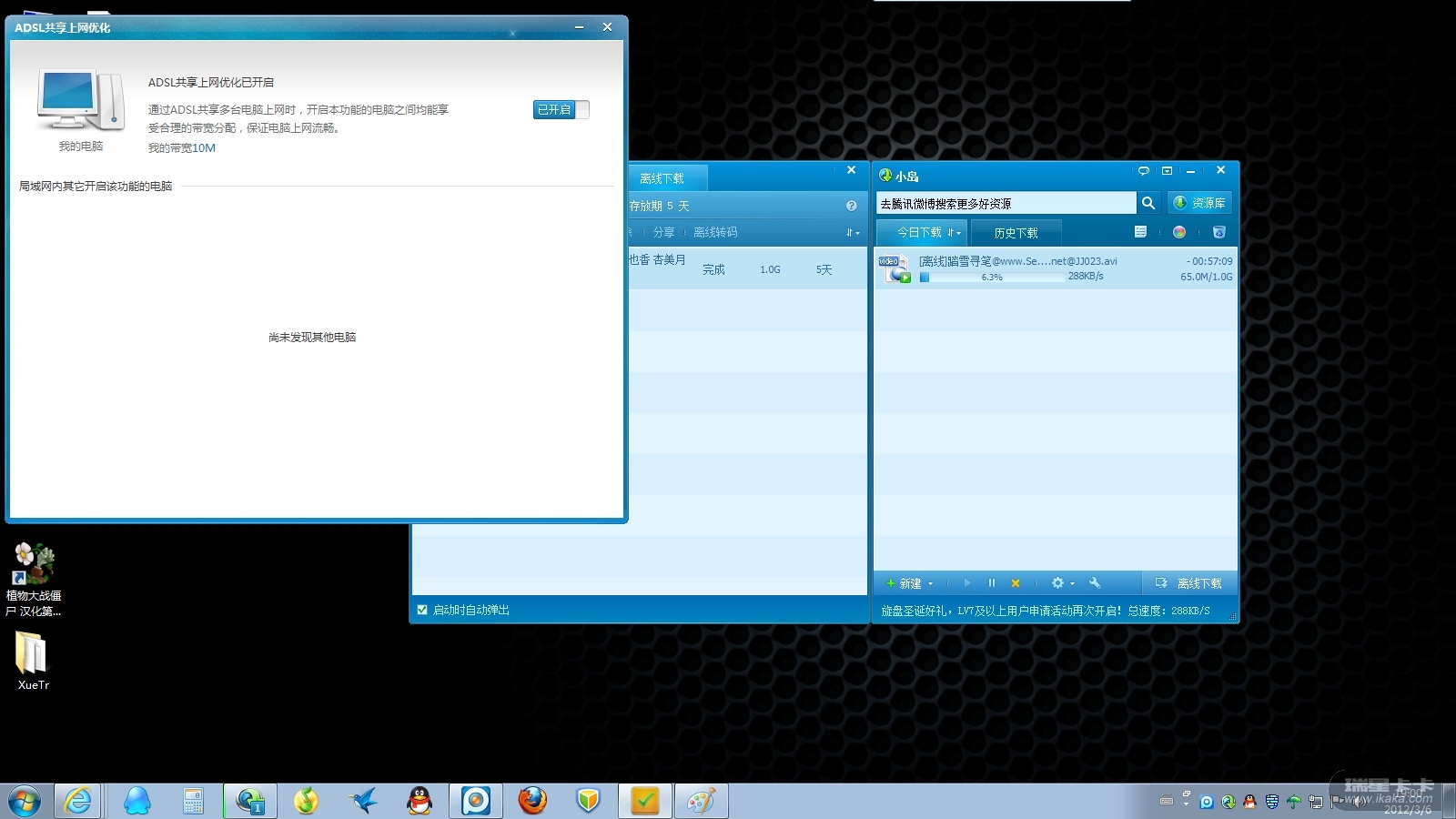Pause the selected download

pos(991,583)
